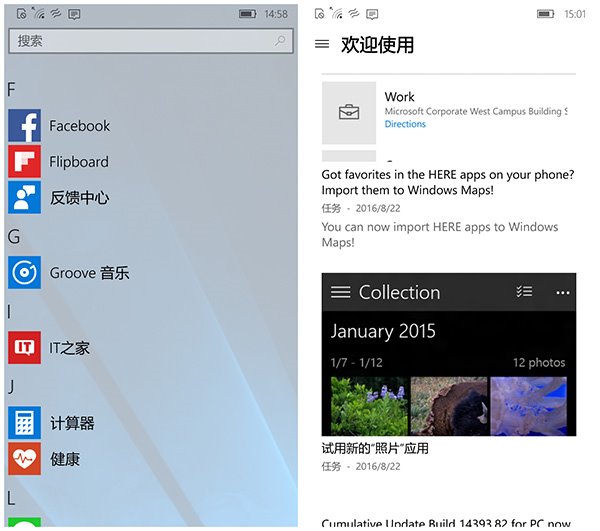Click the Microsoft Corporate West Campus address
Image resolution: width=600 pixels, height=531 pixels.
(476, 111)
